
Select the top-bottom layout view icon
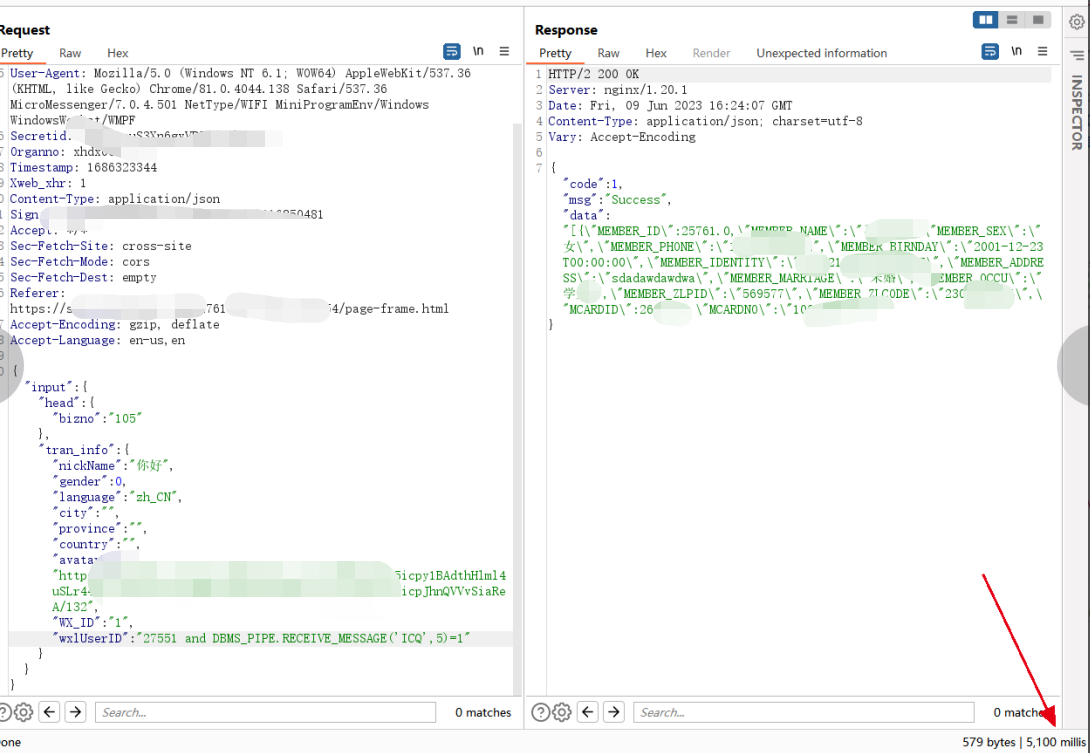[1012, 20]
